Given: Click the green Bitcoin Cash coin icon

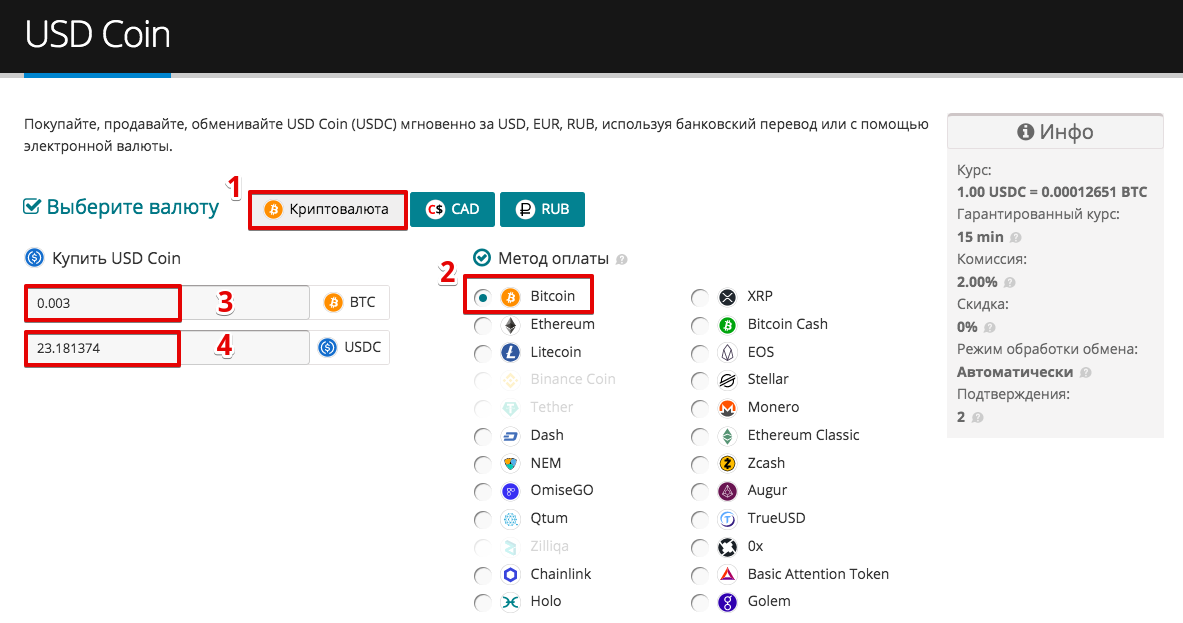Looking at the screenshot, I should pos(727,325).
